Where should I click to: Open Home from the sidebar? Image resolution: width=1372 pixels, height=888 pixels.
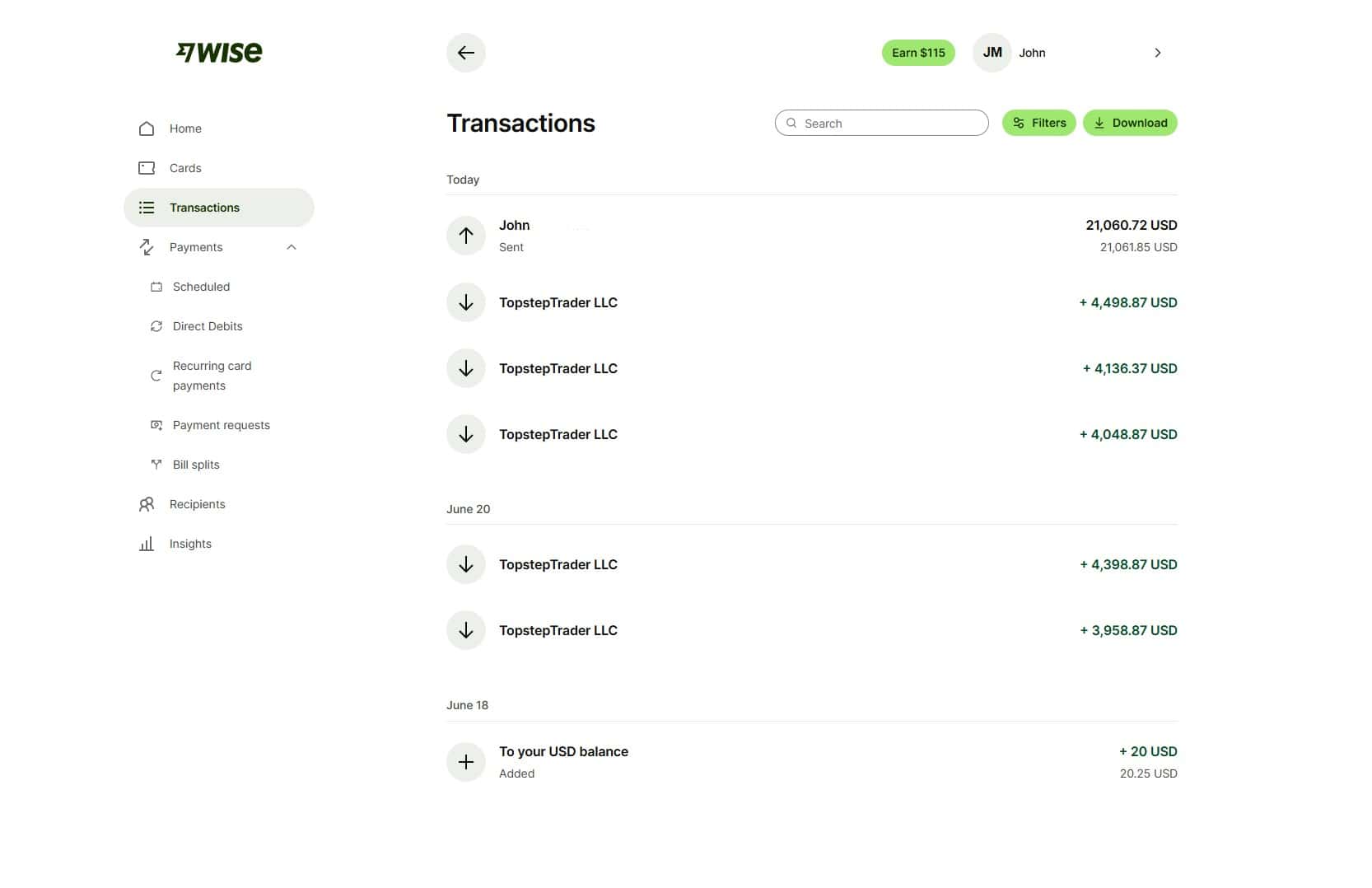tap(219, 129)
